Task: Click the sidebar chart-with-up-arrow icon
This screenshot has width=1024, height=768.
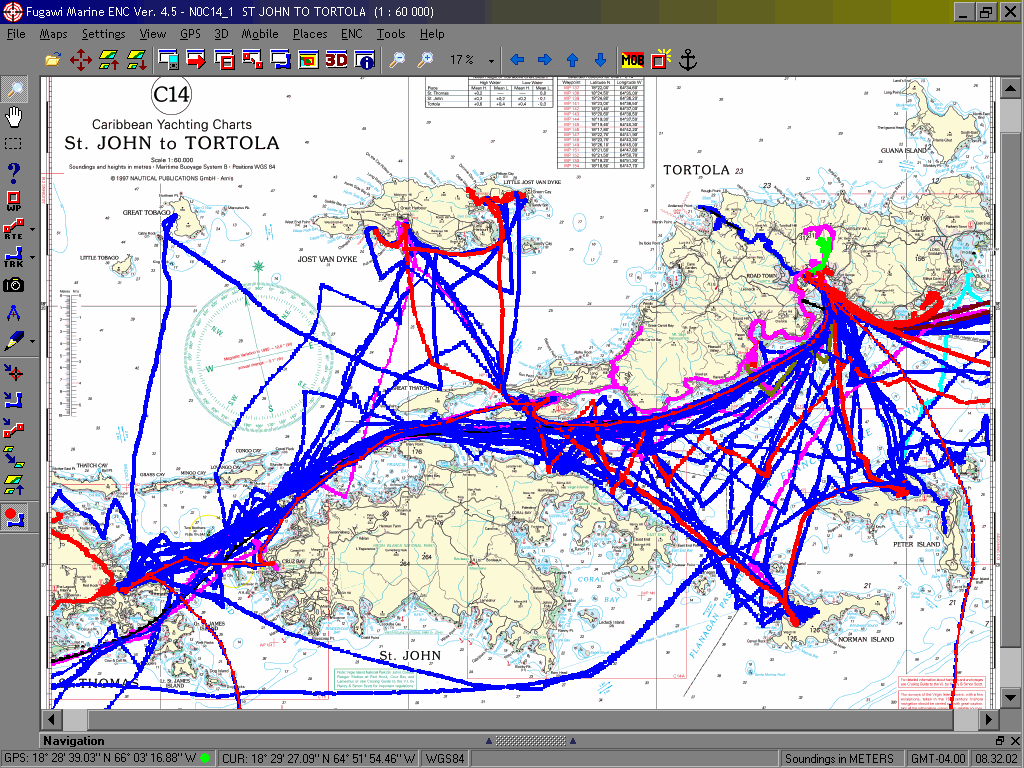Action: coord(14,485)
